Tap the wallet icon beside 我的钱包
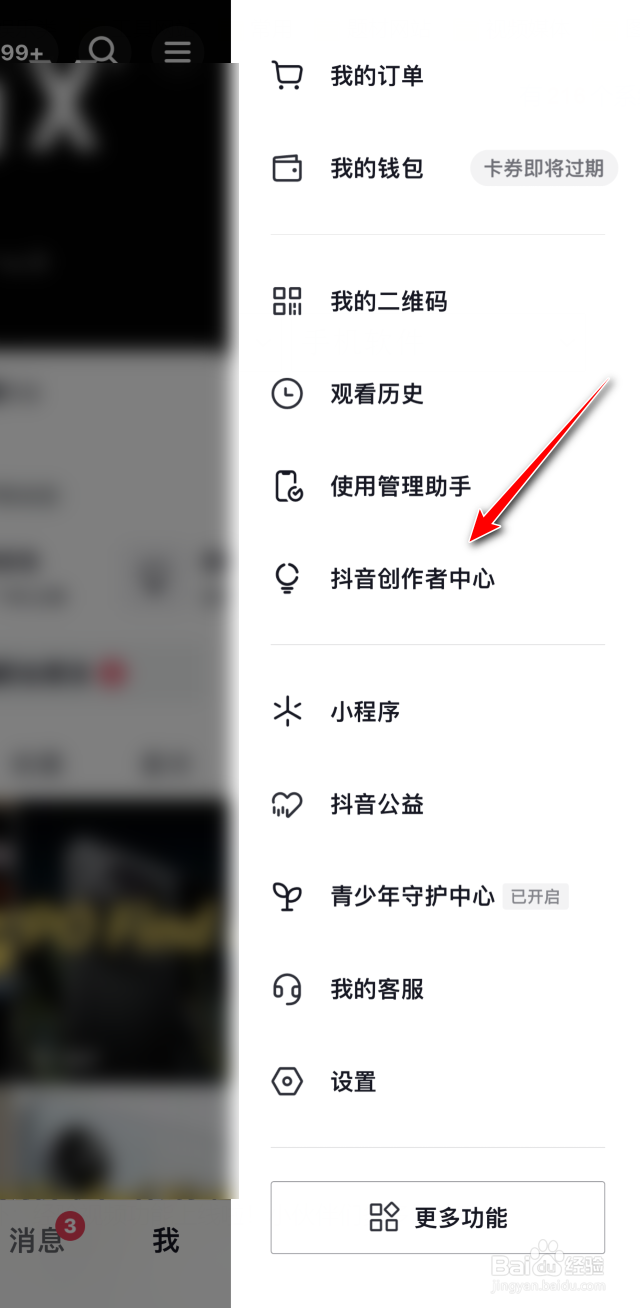The height and width of the screenshot is (1308, 640). click(287, 168)
